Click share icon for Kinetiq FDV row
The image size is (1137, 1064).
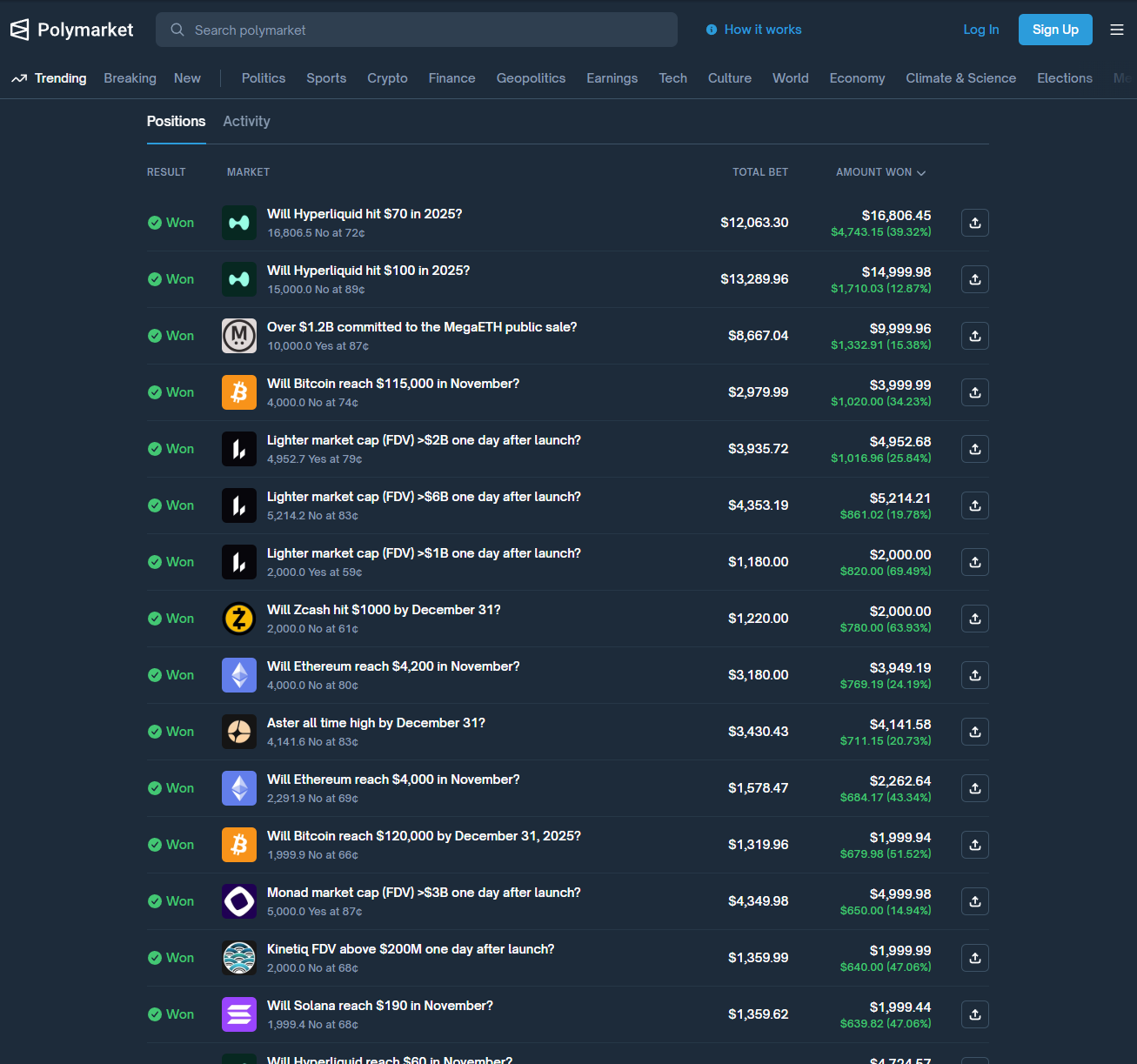click(x=974, y=958)
